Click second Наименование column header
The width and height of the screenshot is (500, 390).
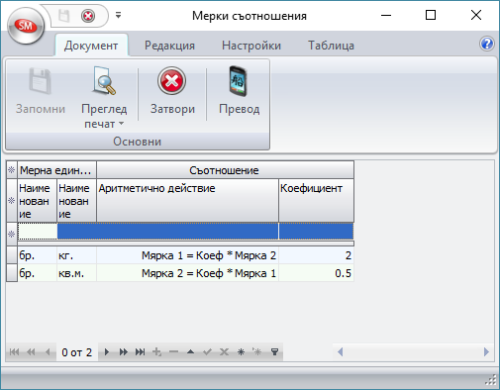77,200
